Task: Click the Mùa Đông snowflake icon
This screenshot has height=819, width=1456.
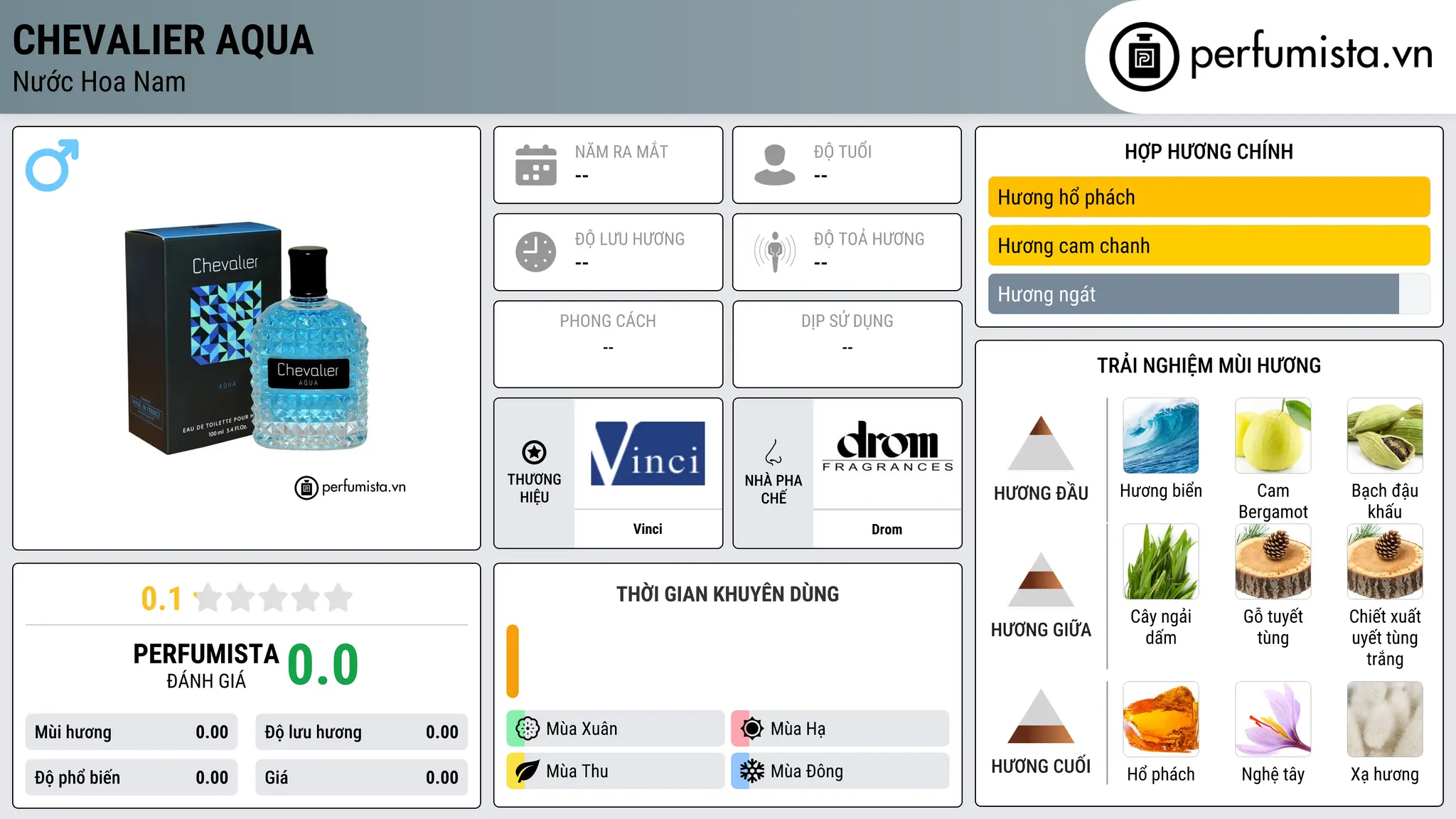Action: coord(752,771)
